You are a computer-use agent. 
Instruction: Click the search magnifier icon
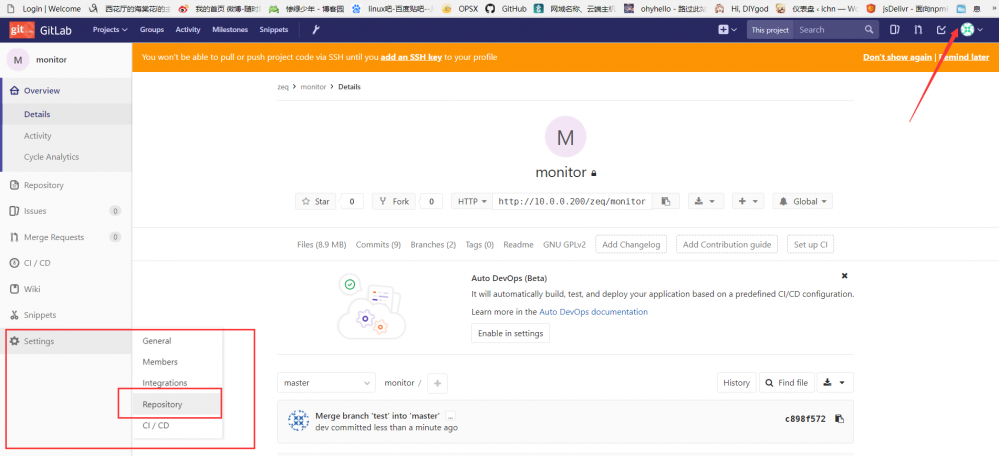[x=869, y=29]
